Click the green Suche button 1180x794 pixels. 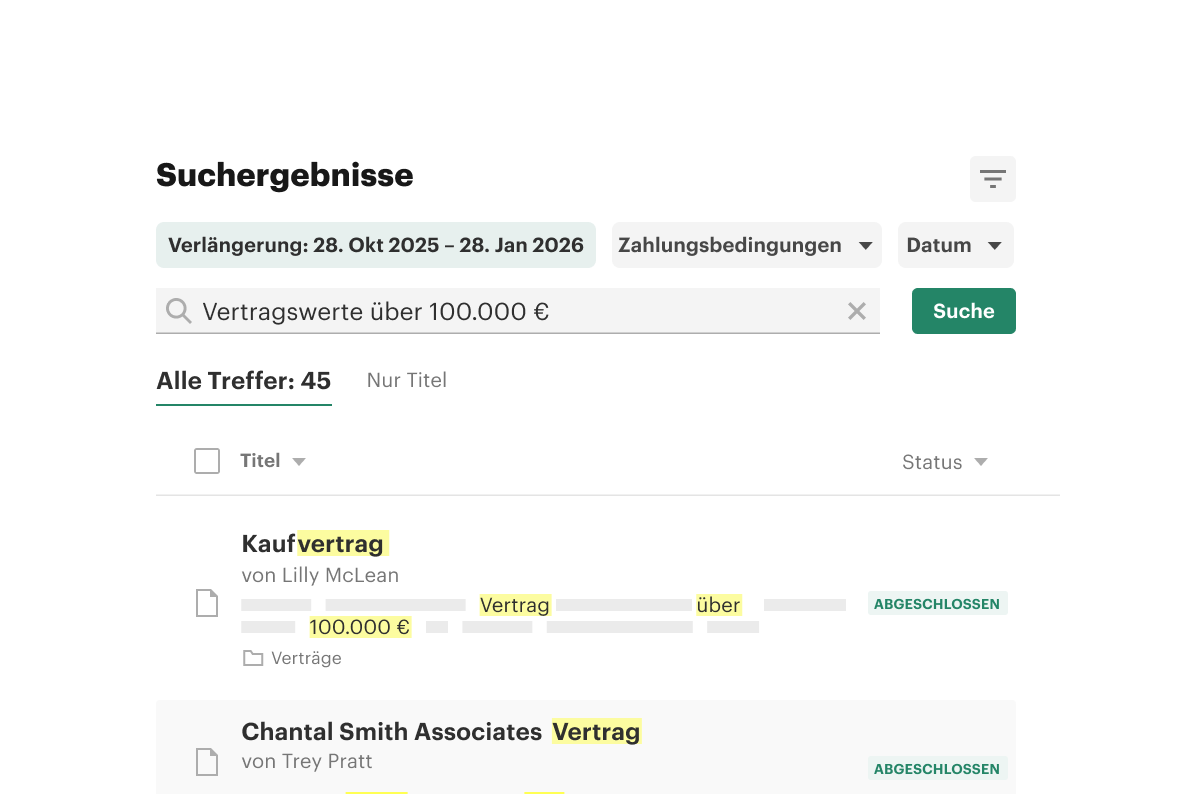964,311
